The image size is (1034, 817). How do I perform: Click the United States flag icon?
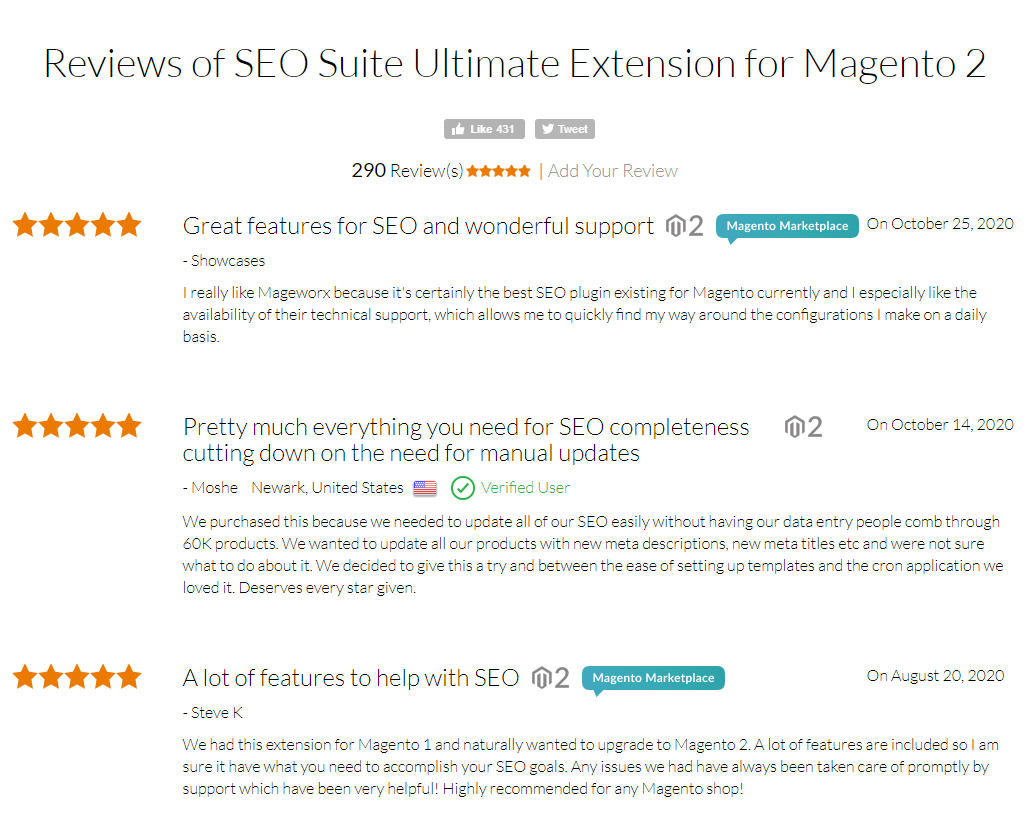424,487
